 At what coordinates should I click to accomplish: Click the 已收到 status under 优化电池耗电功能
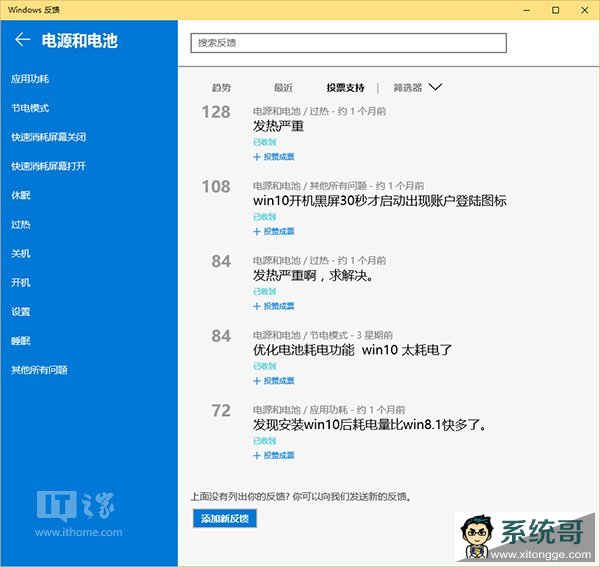[x=264, y=366]
